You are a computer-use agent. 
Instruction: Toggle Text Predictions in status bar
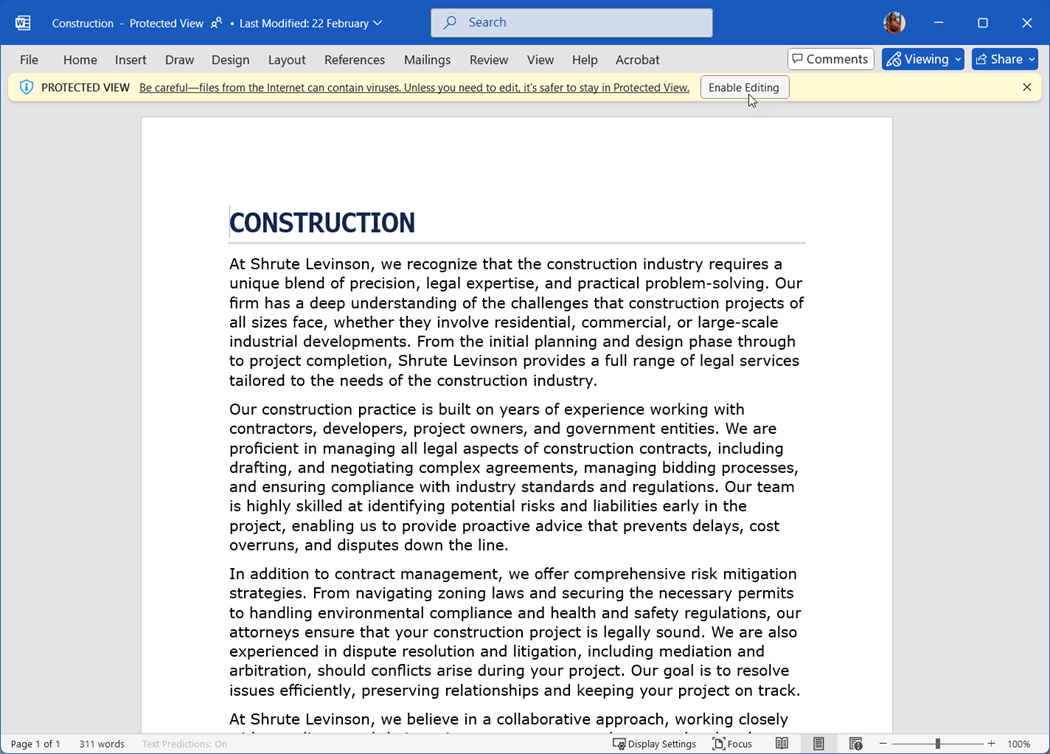184,744
